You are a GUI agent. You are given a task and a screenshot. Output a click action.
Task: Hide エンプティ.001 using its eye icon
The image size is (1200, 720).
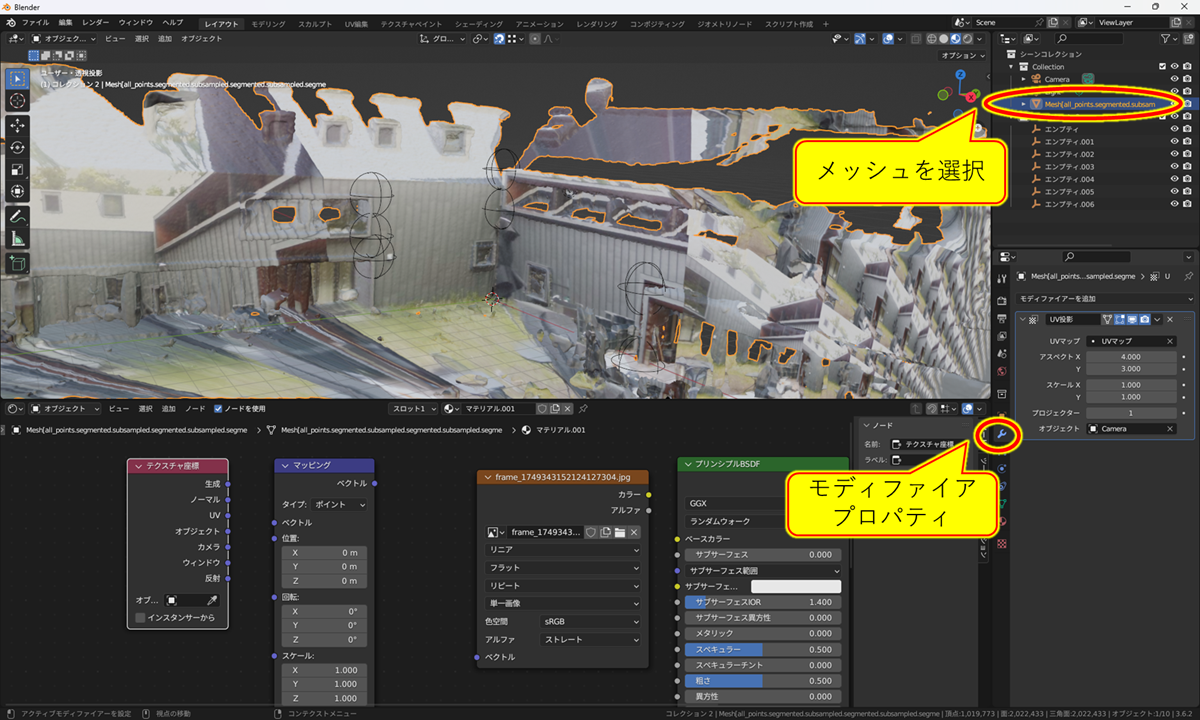coord(1174,142)
